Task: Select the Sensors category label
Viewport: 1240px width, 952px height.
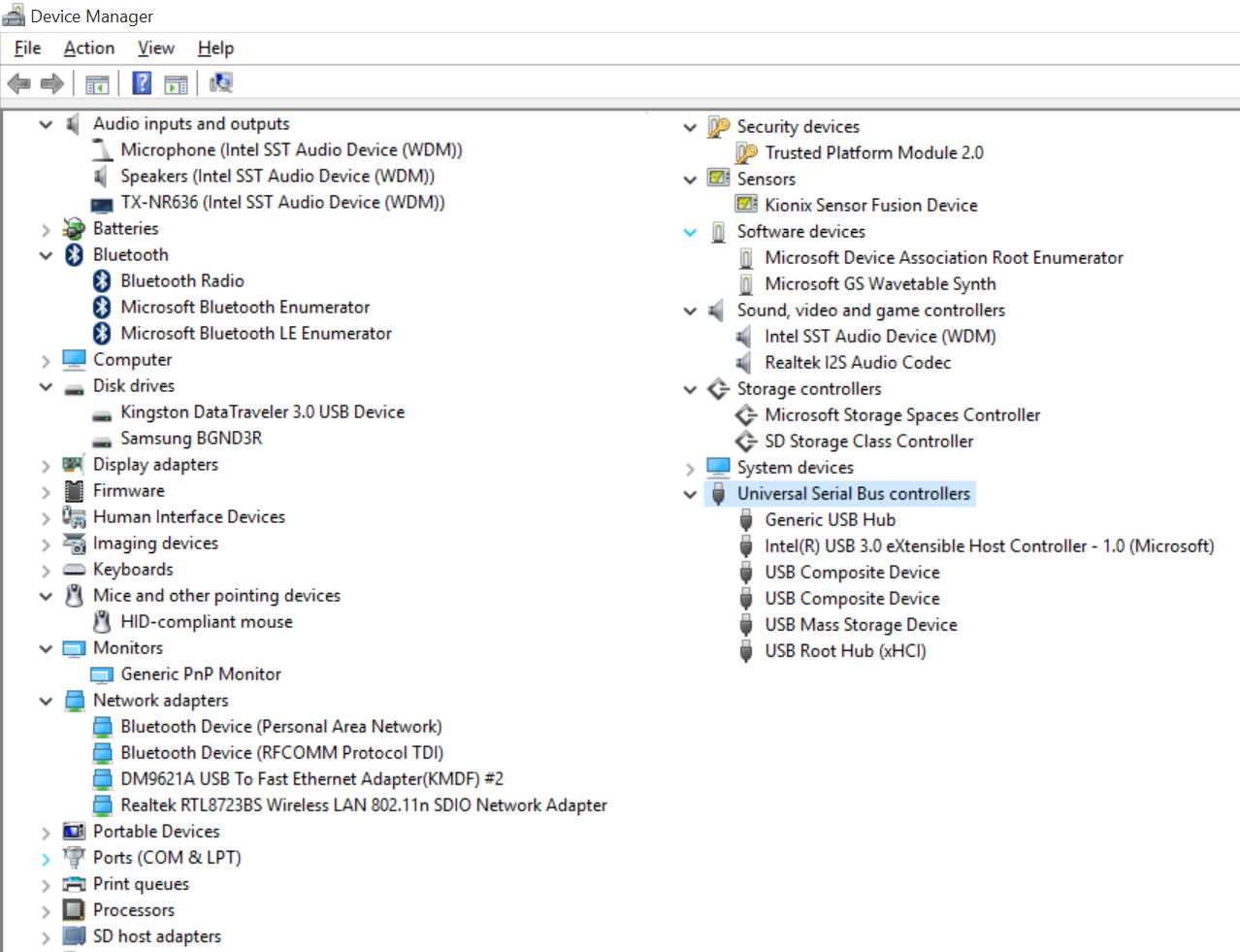Action: [766, 179]
